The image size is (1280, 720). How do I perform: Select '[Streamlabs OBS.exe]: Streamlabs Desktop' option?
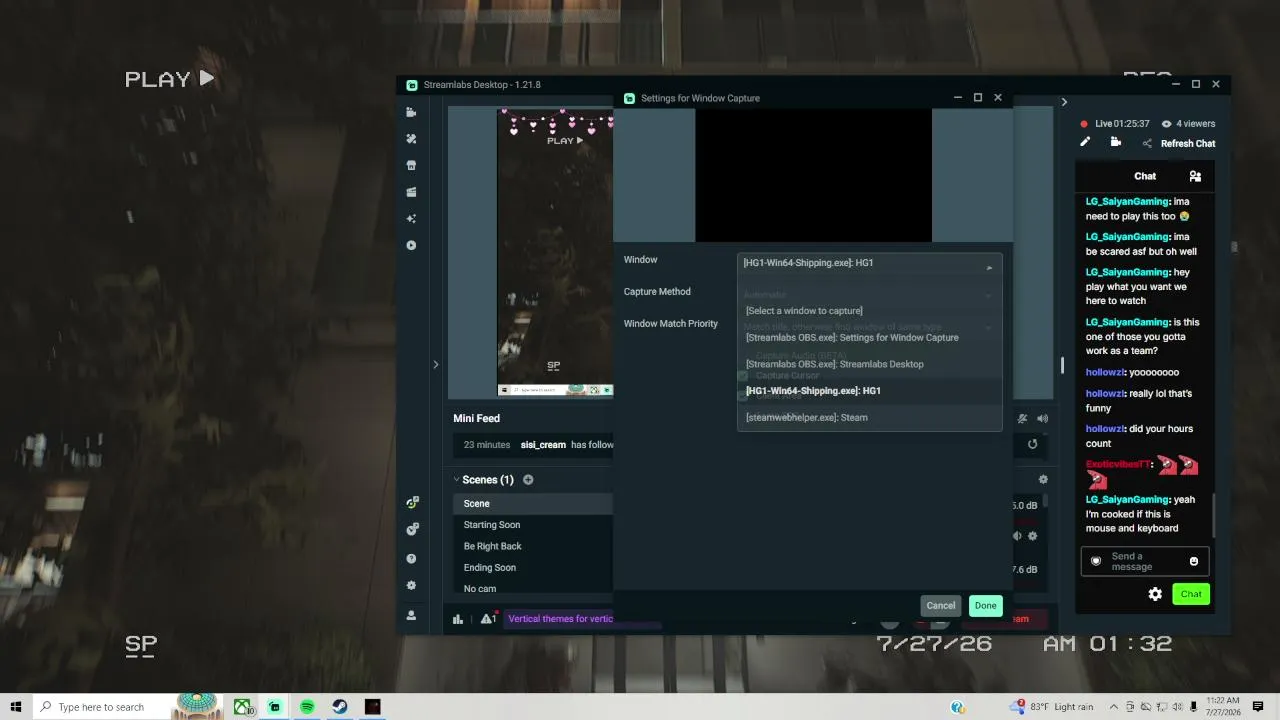pos(869,364)
